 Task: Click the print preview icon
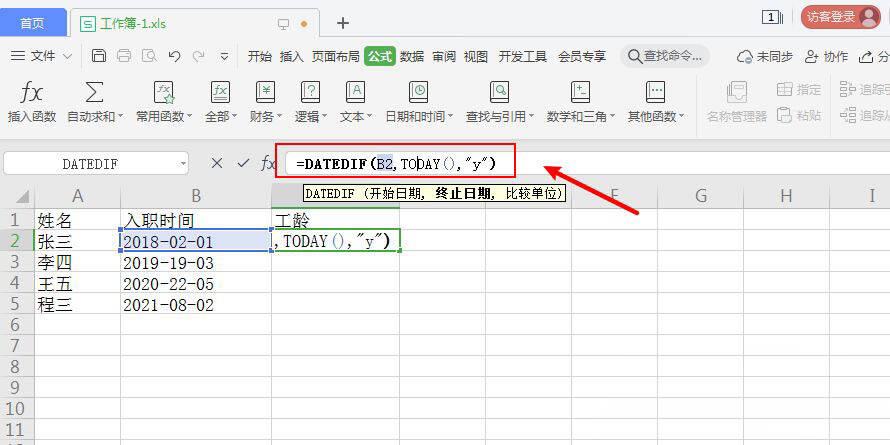point(149,56)
